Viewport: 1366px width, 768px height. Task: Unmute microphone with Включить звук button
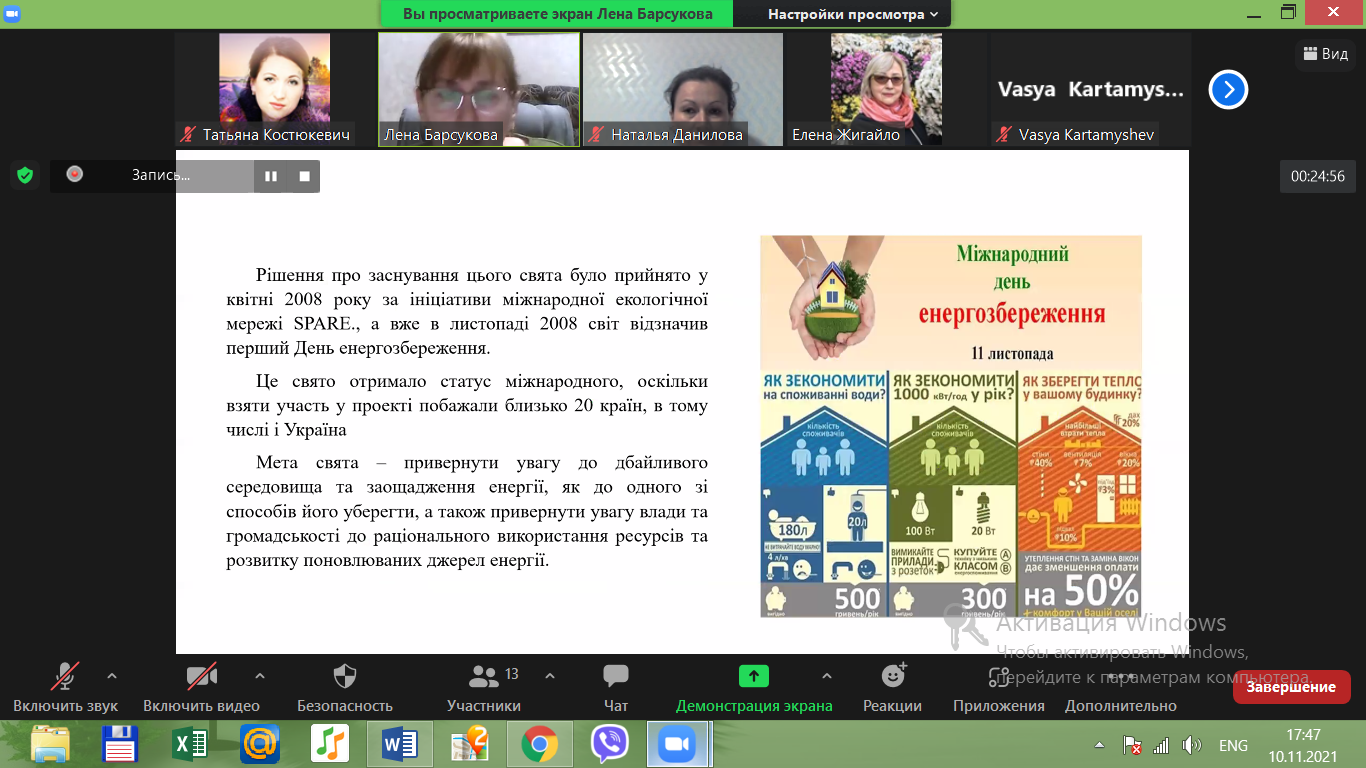(66, 687)
